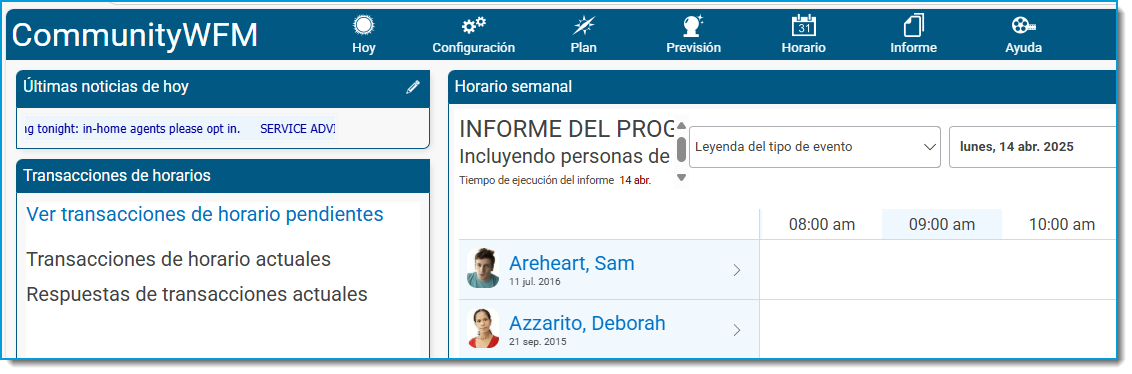1132x374 pixels.
Task: Click the 21 sep. 2015 date under Deborah
Action: pos(538,342)
